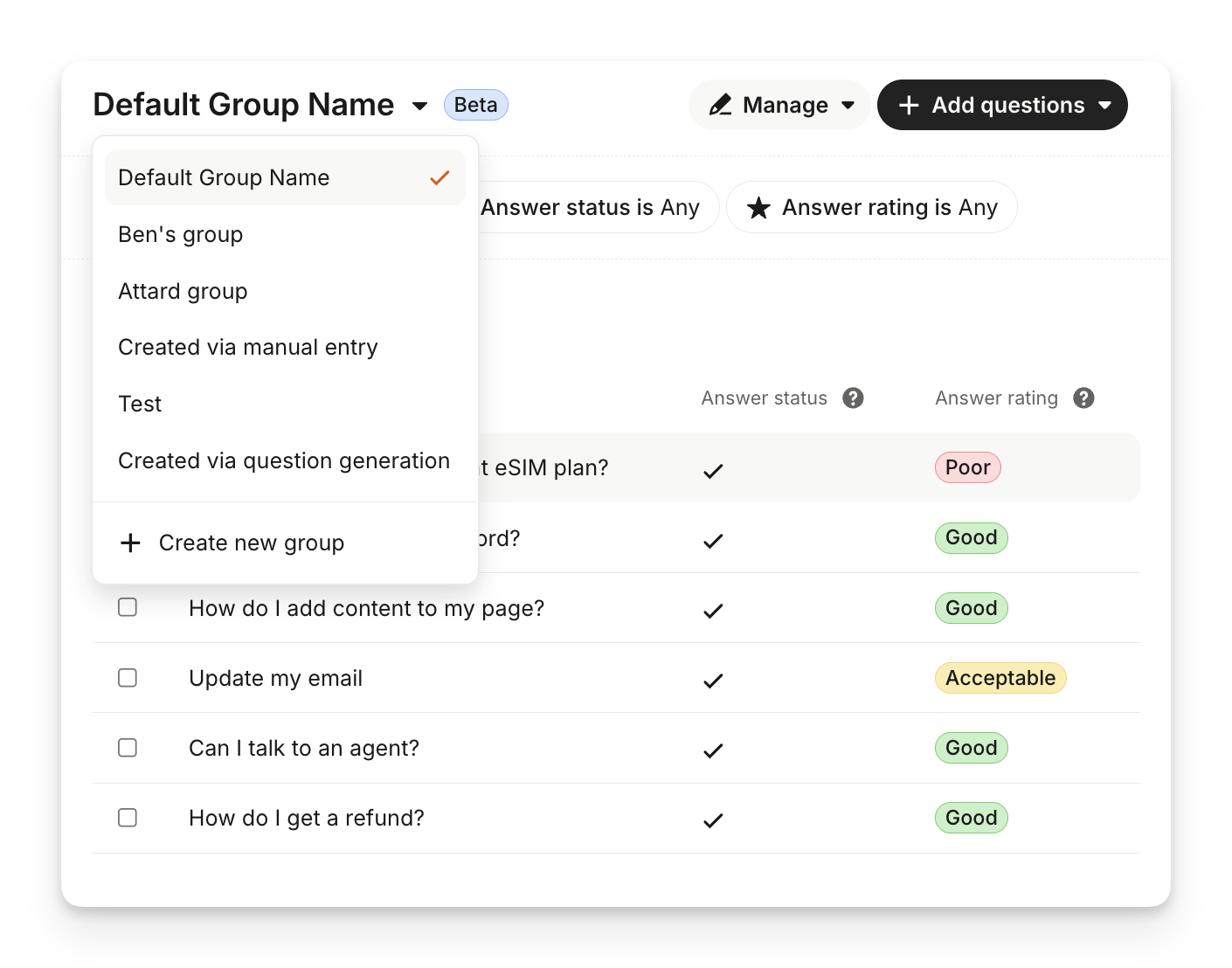Click the 'How do I get a refund?' row

coord(307,819)
